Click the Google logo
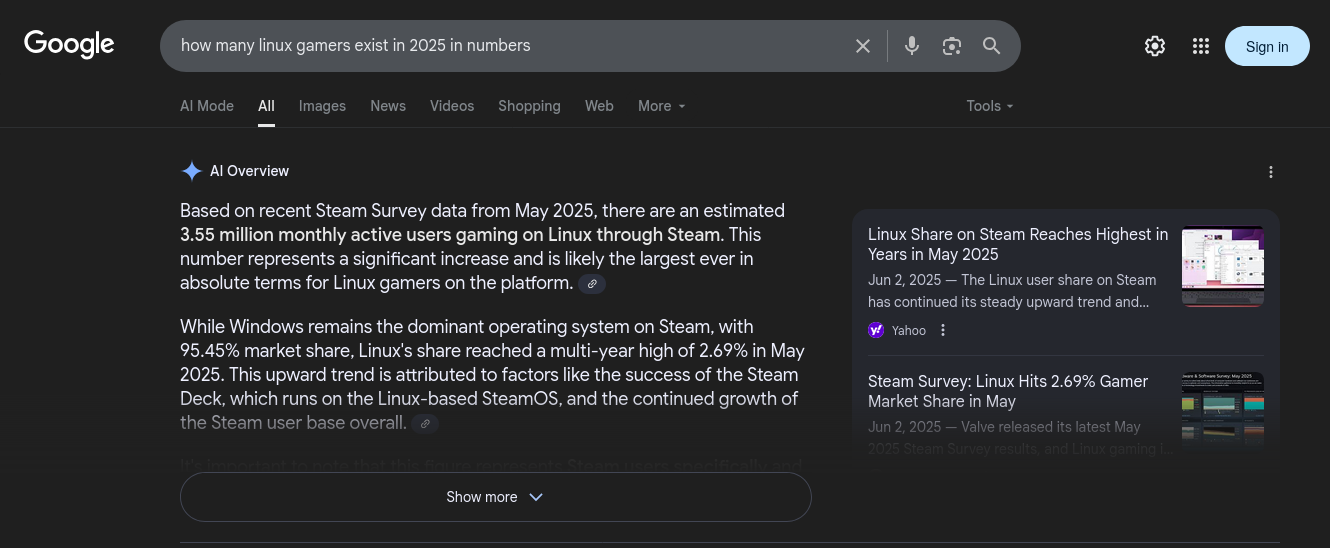 pos(69,45)
